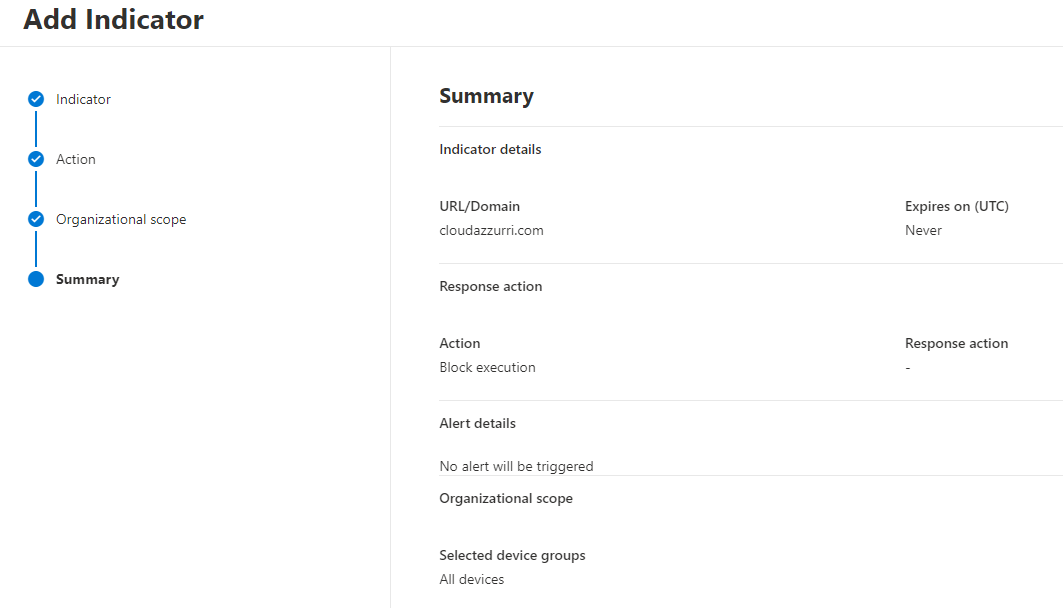The image size is (1063, 608).
Task: Click the Never expiration value
Action: (x=923, y=230)
